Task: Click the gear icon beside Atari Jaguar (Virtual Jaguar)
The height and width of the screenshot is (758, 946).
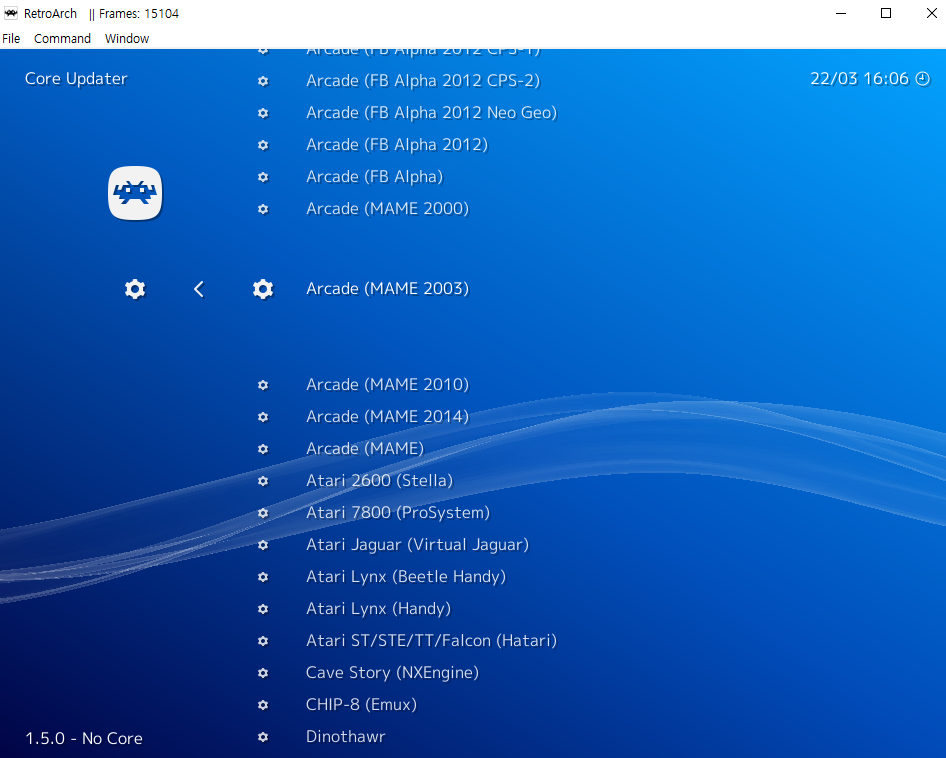Action: 263,545
